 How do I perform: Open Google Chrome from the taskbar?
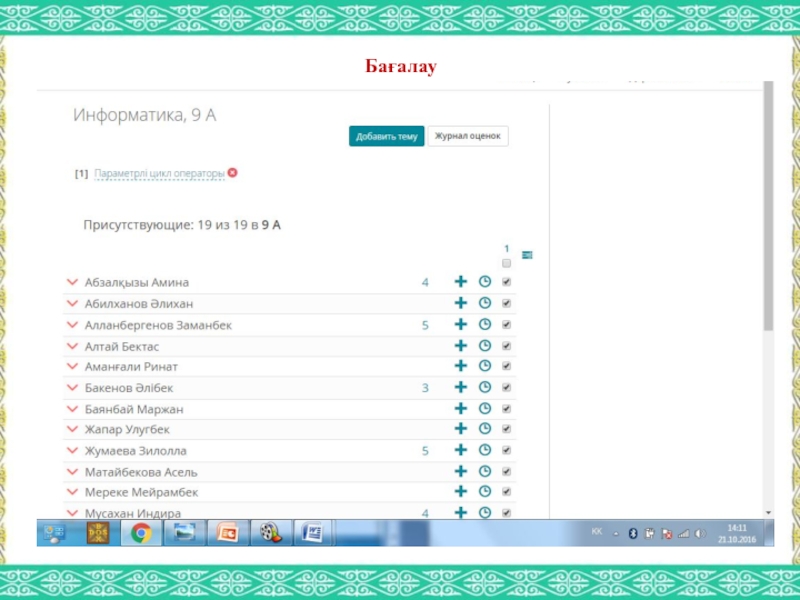(x=140, y=533)
